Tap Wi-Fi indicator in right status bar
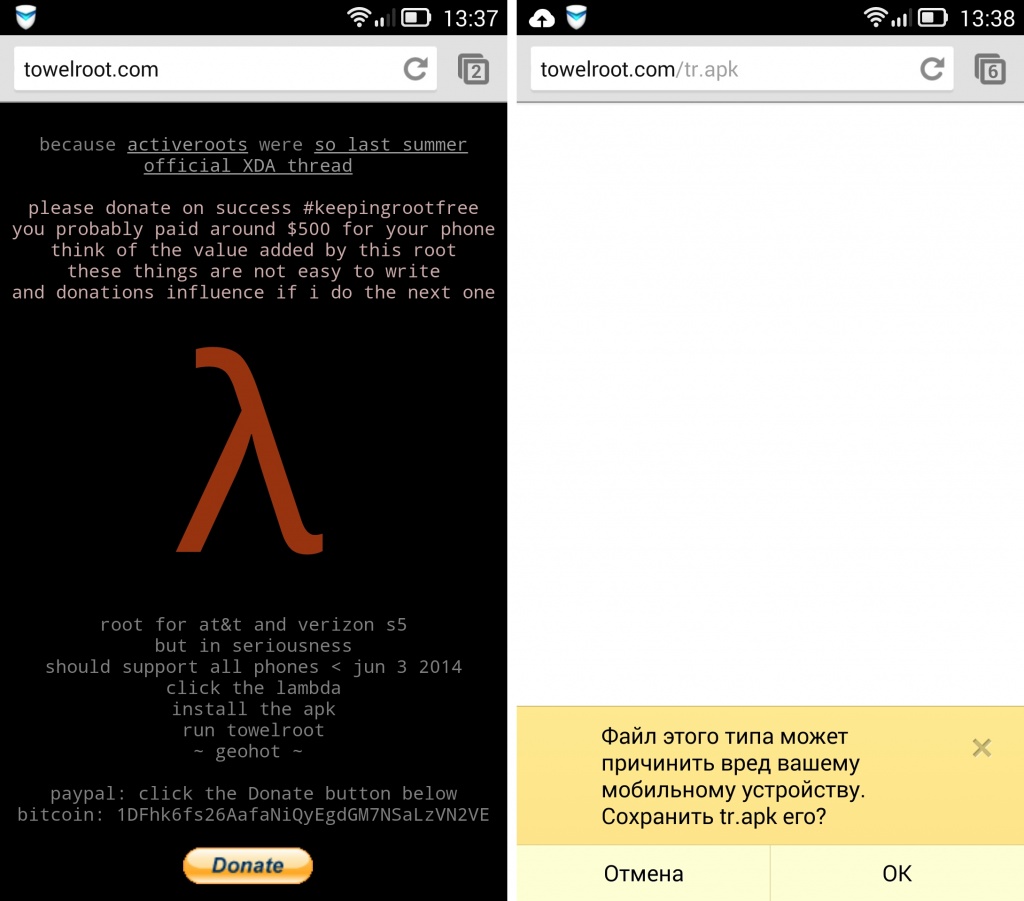The width and height of the screenshot is (1024, 901). pyautogui.click(x=875, y=17)
